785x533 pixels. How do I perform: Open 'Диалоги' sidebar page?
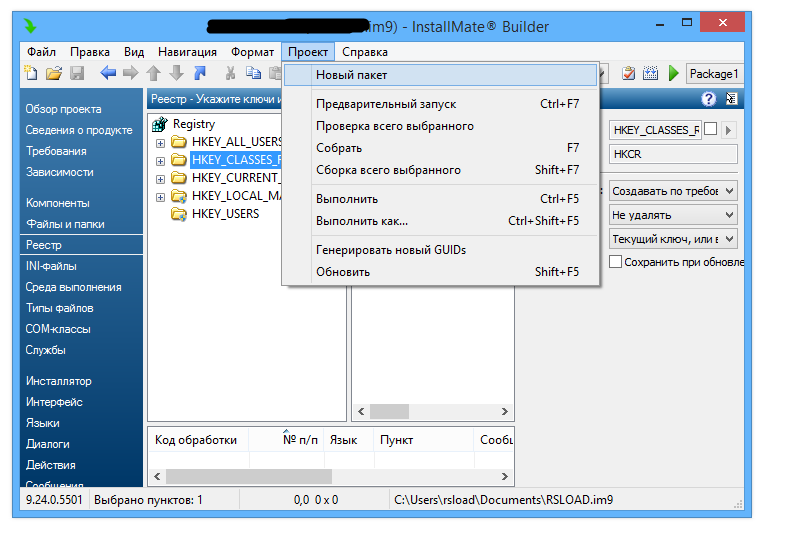tap(48, 444)
